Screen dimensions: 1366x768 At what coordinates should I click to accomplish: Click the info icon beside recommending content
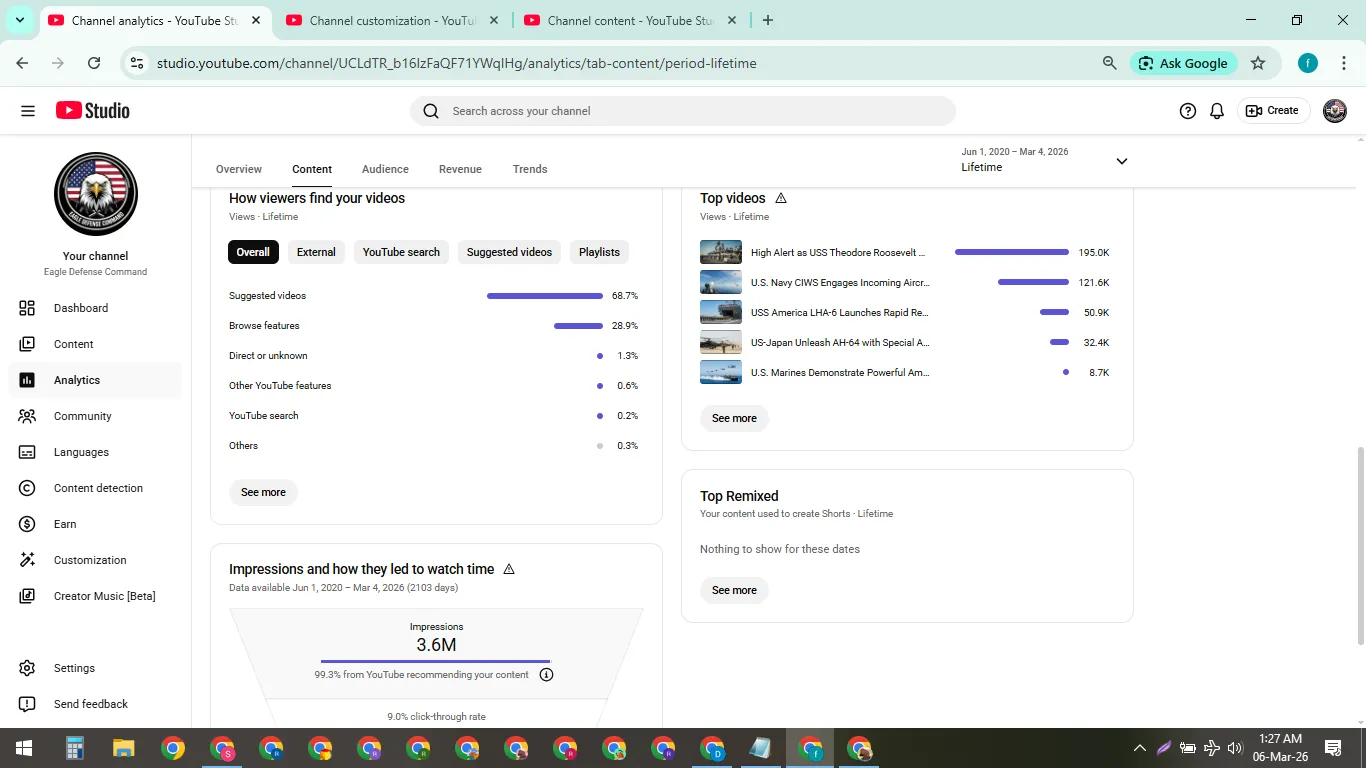point(546,675)
